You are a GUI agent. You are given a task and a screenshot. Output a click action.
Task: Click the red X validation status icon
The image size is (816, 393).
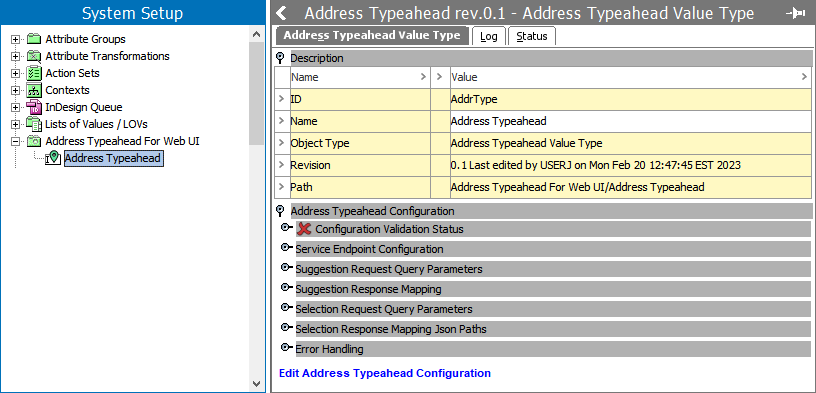click(x=304, y=229)
